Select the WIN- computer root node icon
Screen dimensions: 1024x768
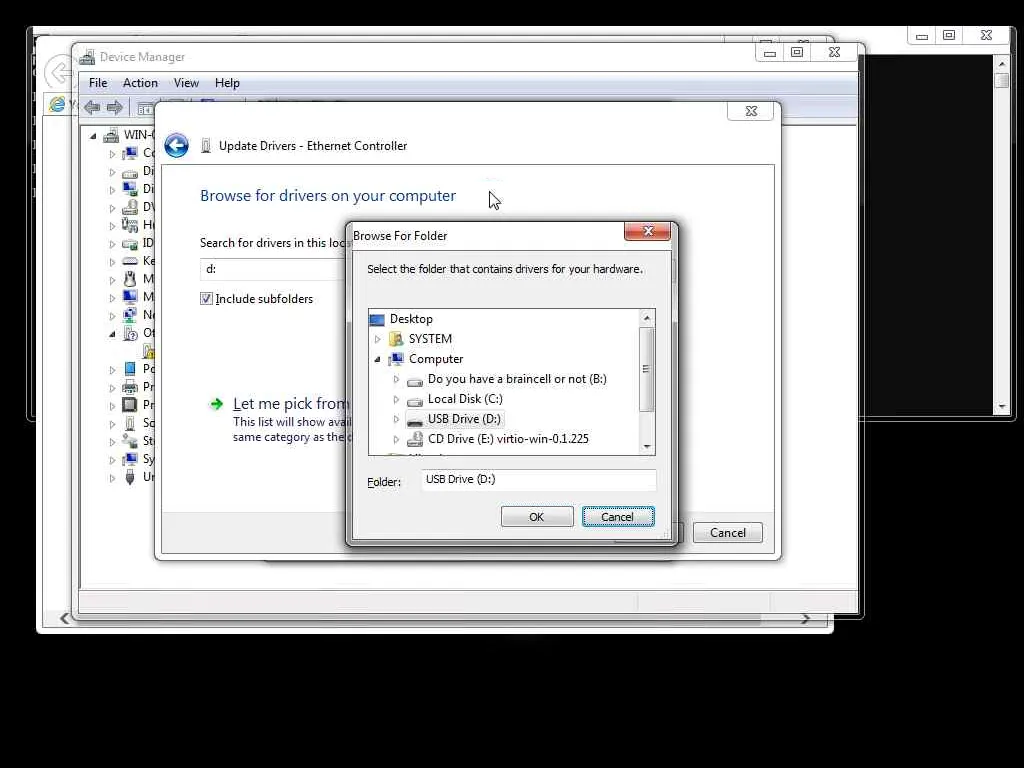(111, 135)
